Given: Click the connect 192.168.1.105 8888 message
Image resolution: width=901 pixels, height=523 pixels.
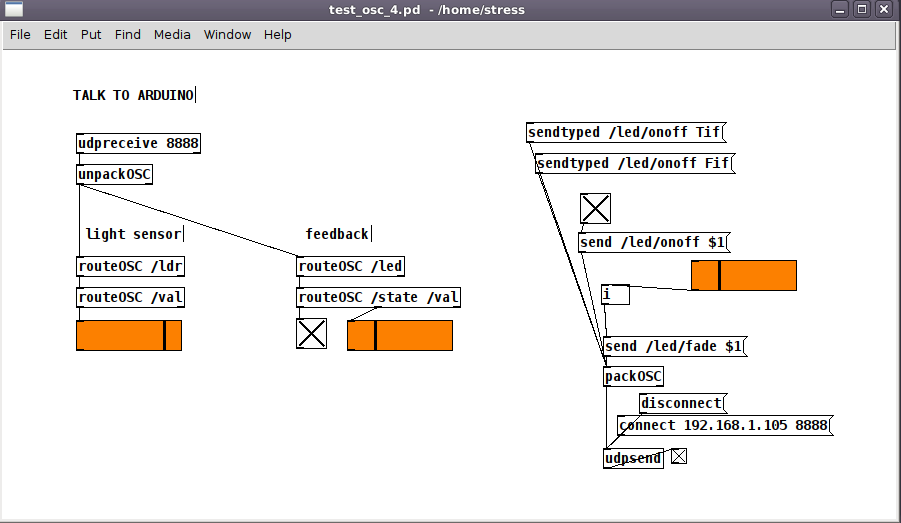Looking at the screenshot, I should (x=723, y=425).
